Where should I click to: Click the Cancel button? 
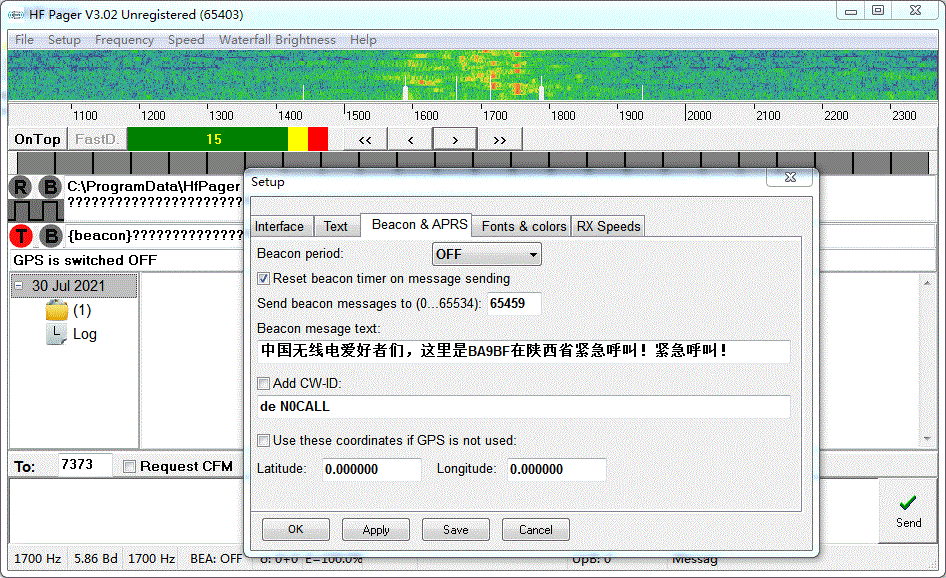536,530
